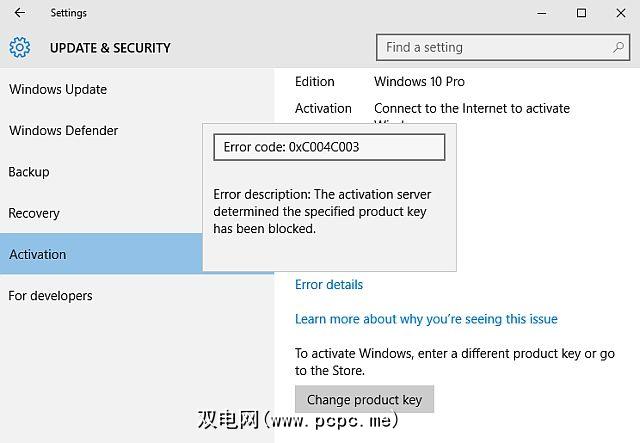
Task: Focus the Find a setting field
Action: [x=495, y=47]
